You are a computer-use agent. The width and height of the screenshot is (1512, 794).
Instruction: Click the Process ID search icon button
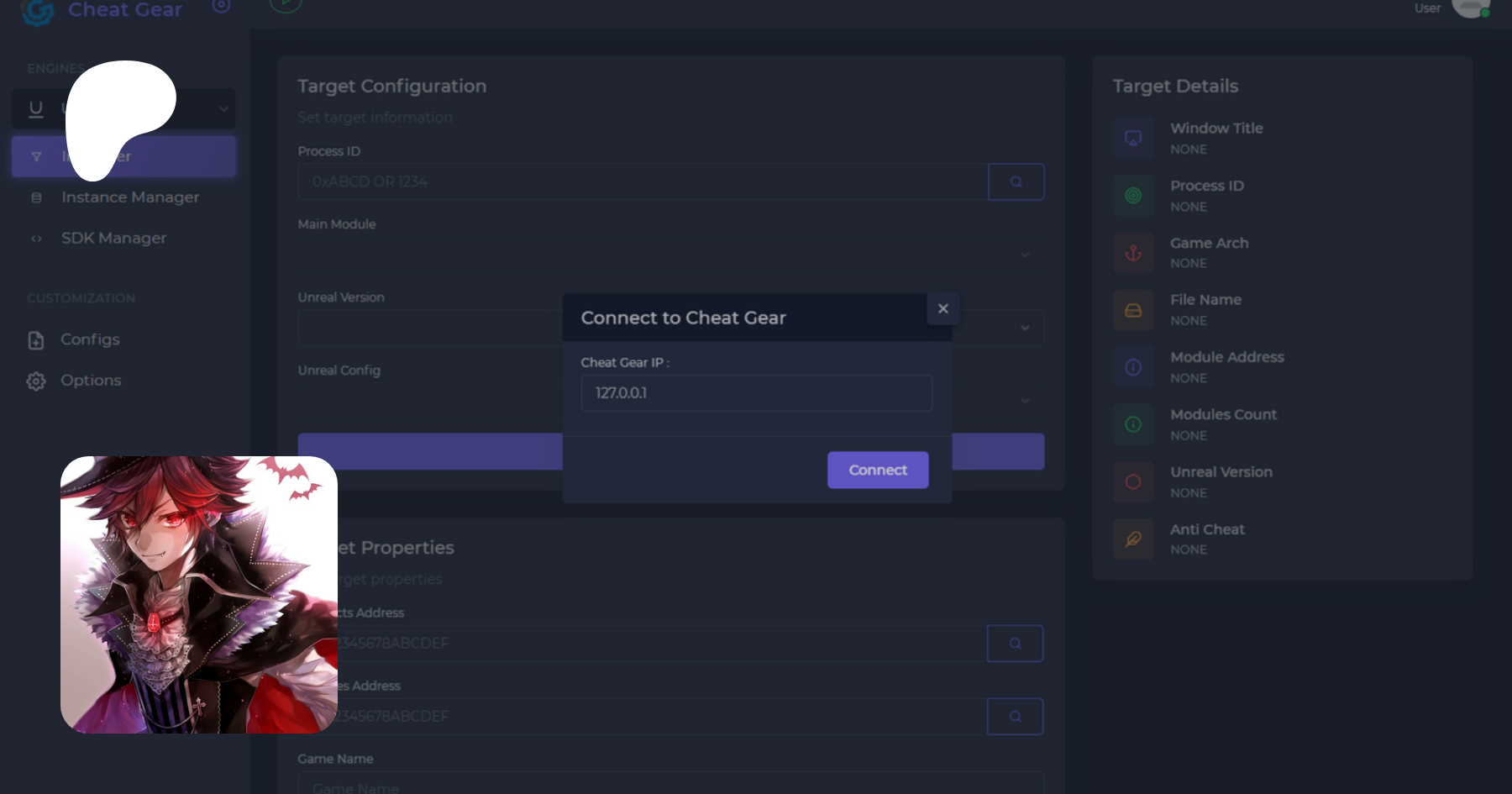pyautogui.click(x=1016, y=181)
